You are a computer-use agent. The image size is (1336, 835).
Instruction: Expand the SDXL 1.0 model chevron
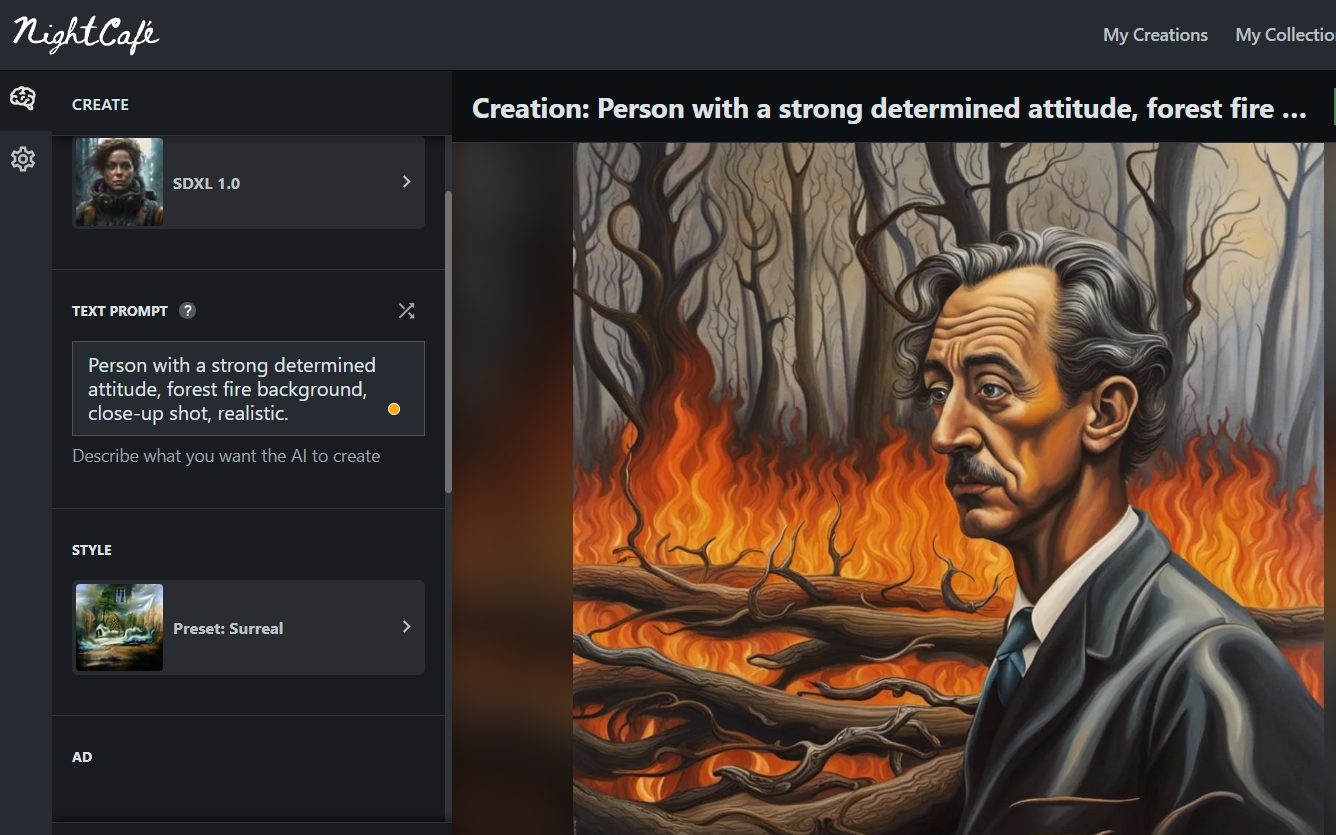click(406, 182)
